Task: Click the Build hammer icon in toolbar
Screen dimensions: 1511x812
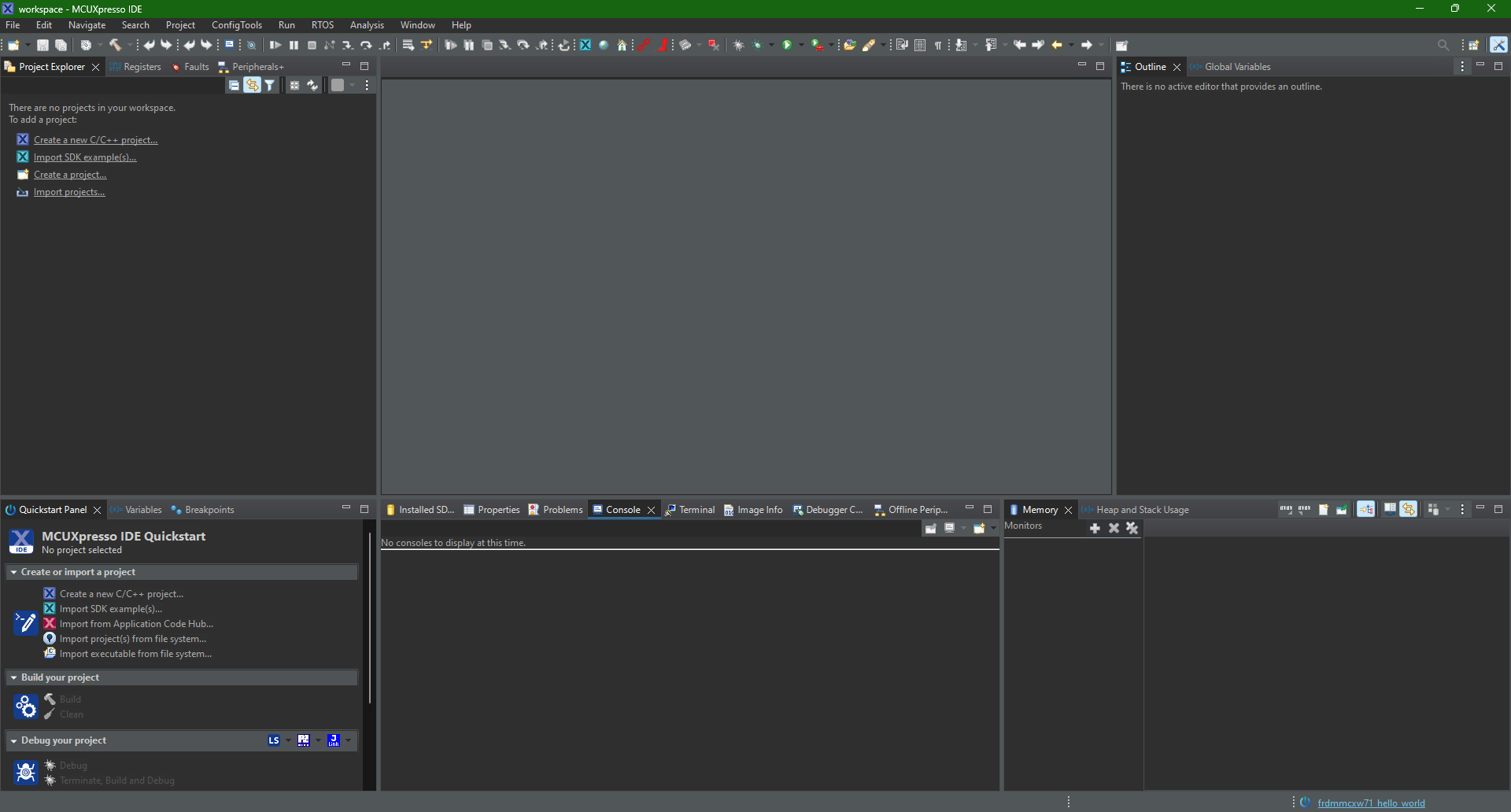Action: click(x=115, y=46)
